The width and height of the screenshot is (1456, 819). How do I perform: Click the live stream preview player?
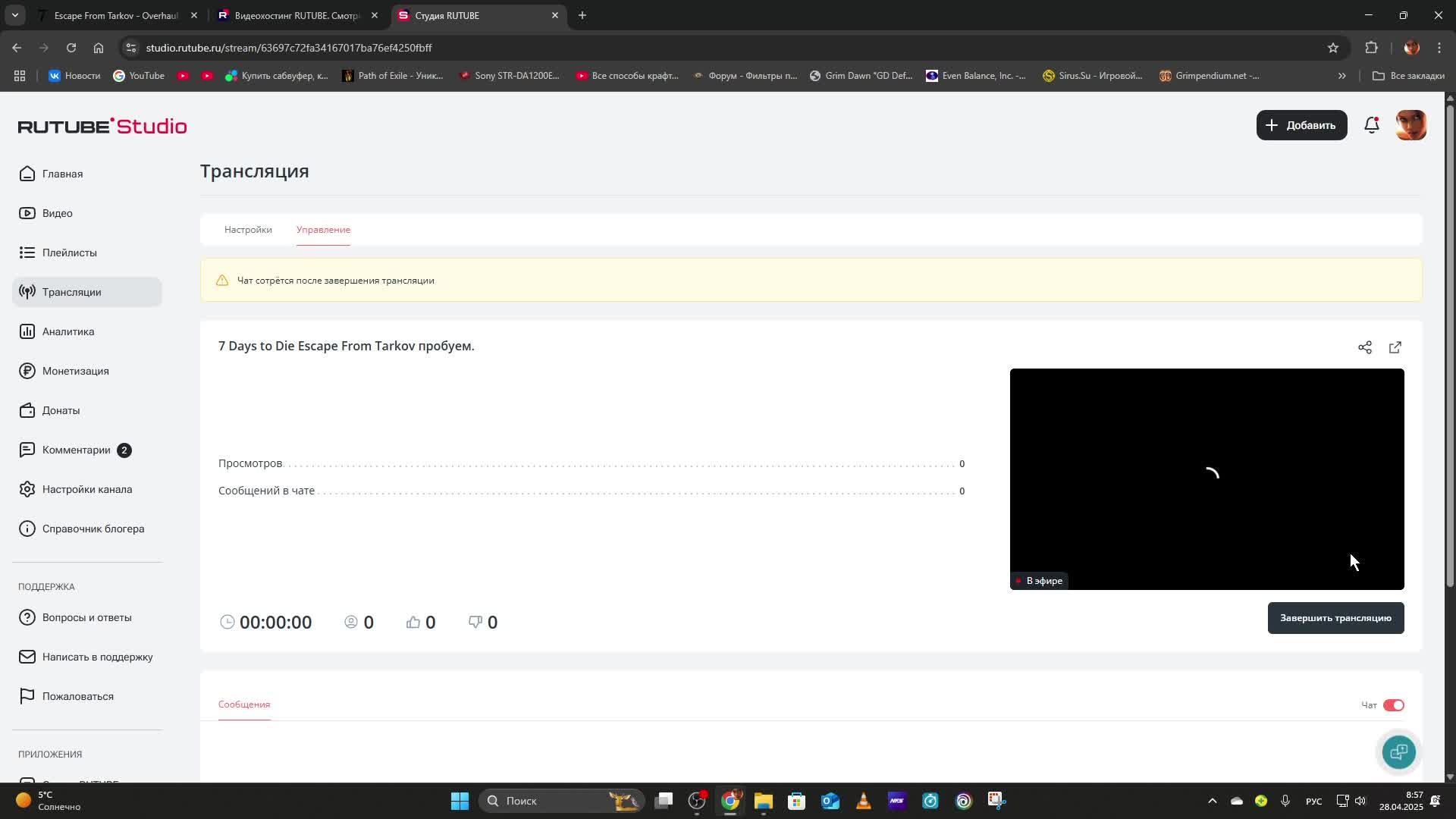1206,478
